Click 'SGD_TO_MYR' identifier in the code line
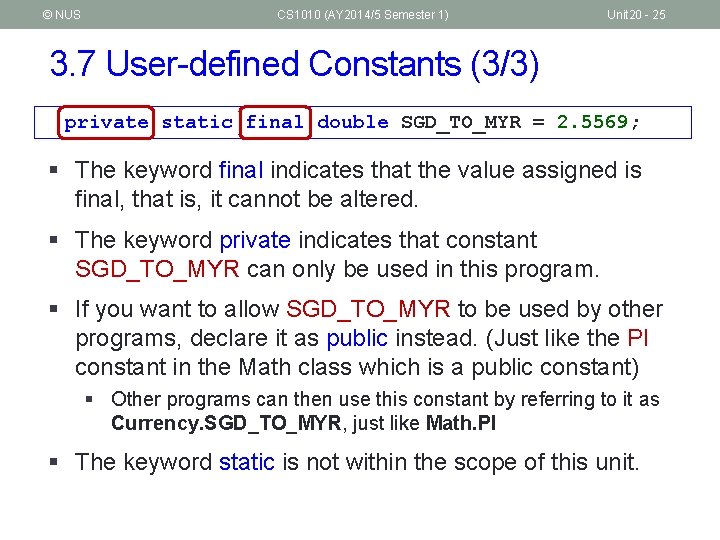Image resolution: width=720 pixels, height=540 pixels. coord(461,123)
